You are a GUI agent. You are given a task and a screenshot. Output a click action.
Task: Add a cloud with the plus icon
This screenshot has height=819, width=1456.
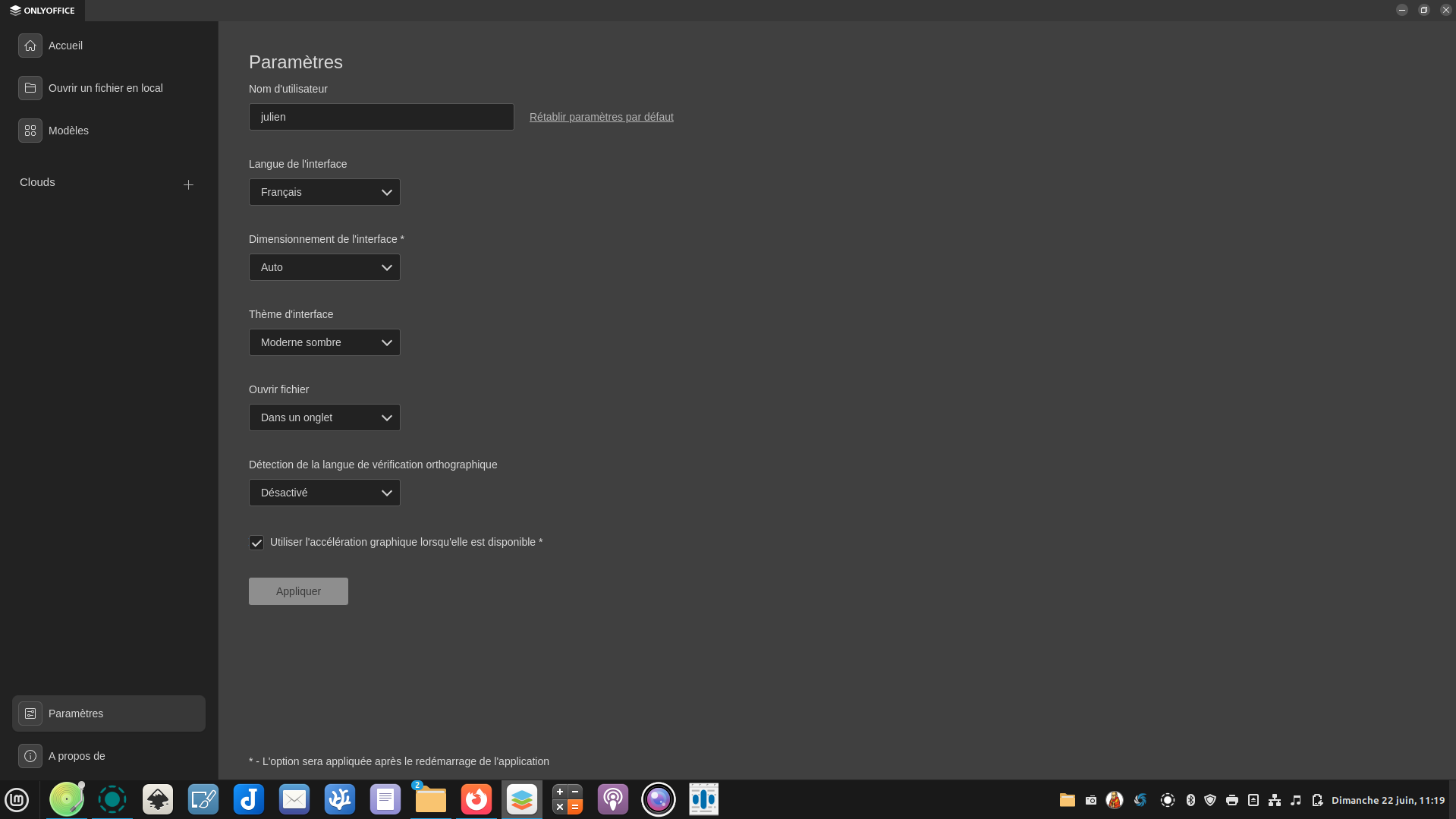click(188, 184)
